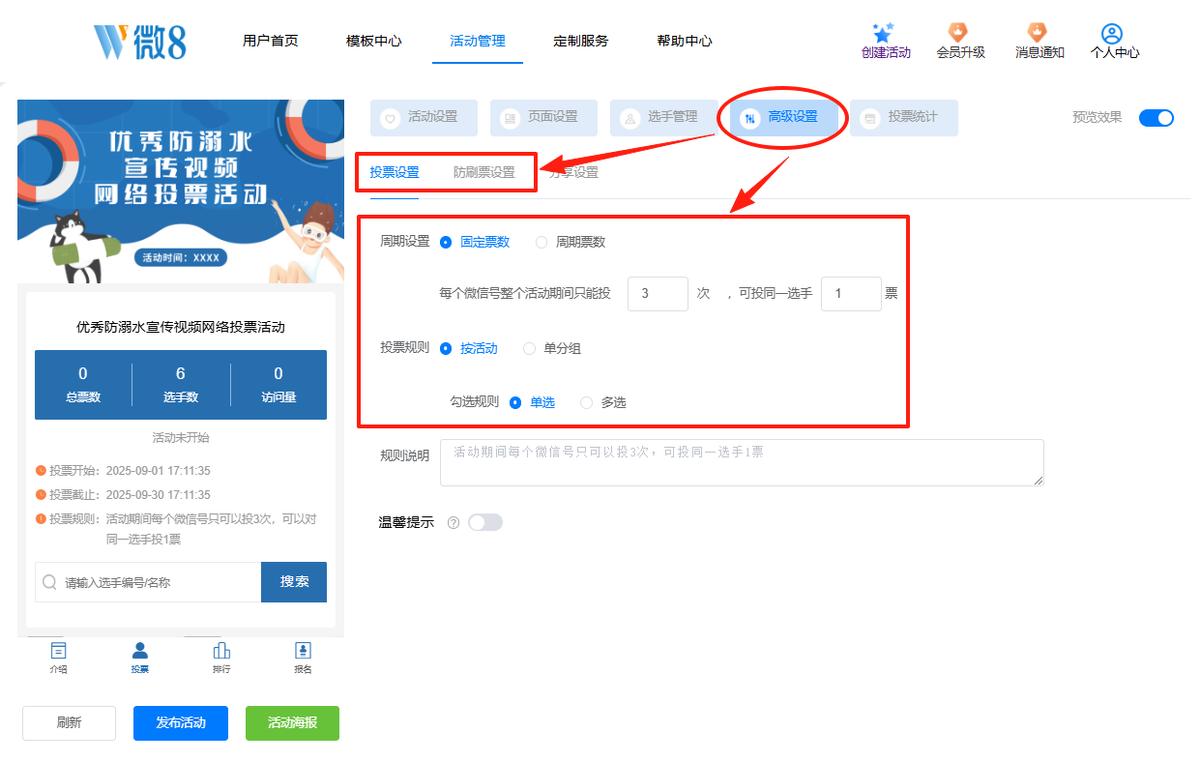
Task: Click the 活动海报 button
Action: click(x=292, y=723)
